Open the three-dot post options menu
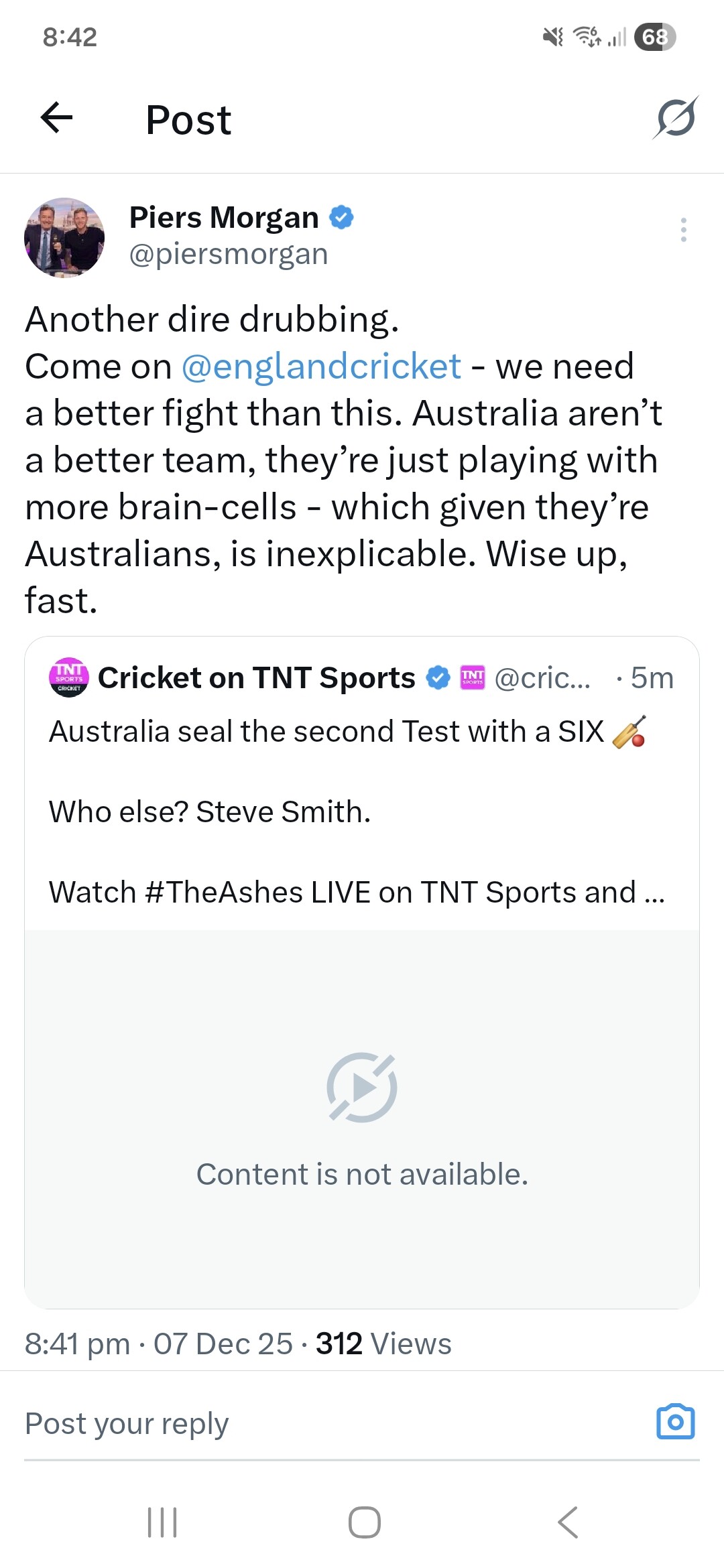The width and height of the screenshot is (724, 1568). 683,230
